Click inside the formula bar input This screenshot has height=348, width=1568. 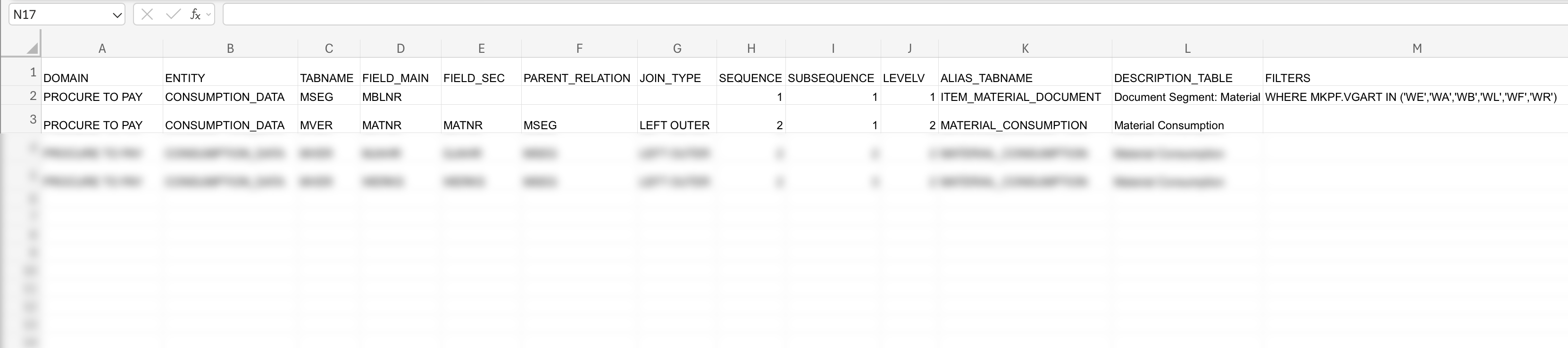tap(852, 15)
